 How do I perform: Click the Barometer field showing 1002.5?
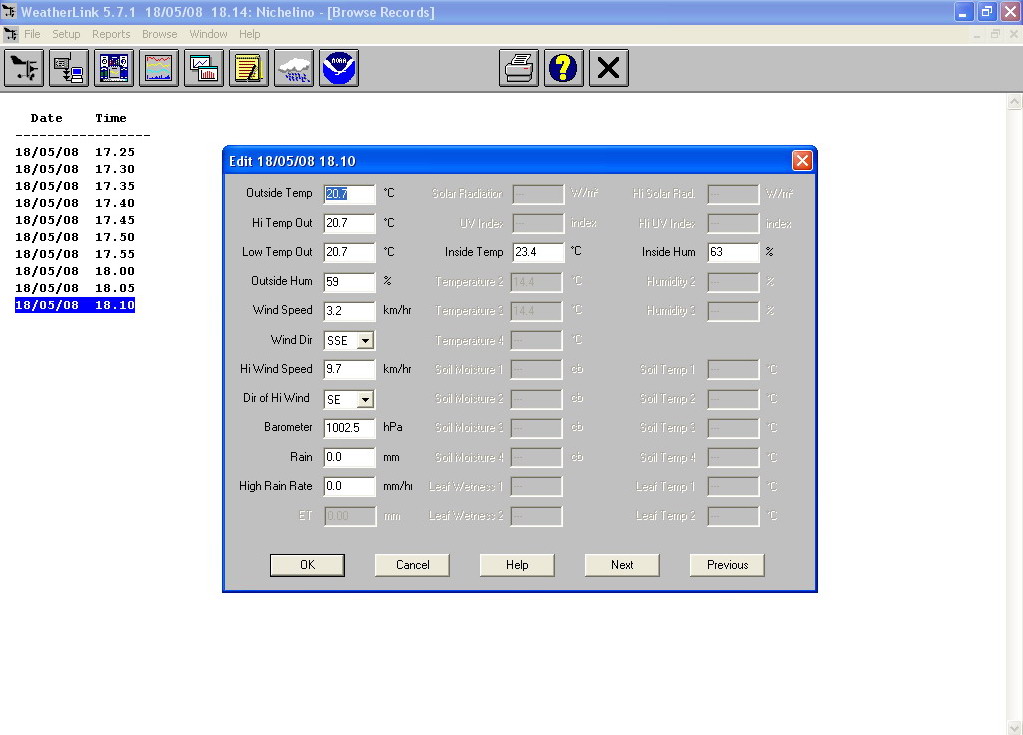(x=350, y=428)
